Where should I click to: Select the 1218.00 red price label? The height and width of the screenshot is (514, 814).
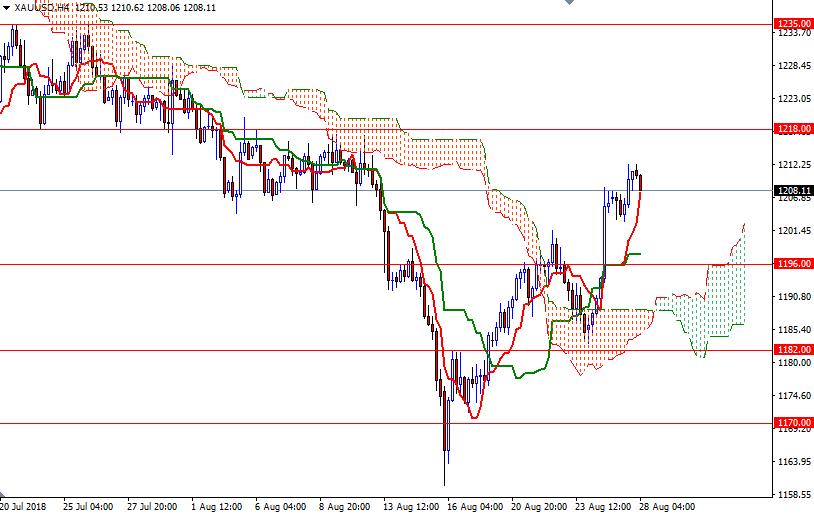793,129
